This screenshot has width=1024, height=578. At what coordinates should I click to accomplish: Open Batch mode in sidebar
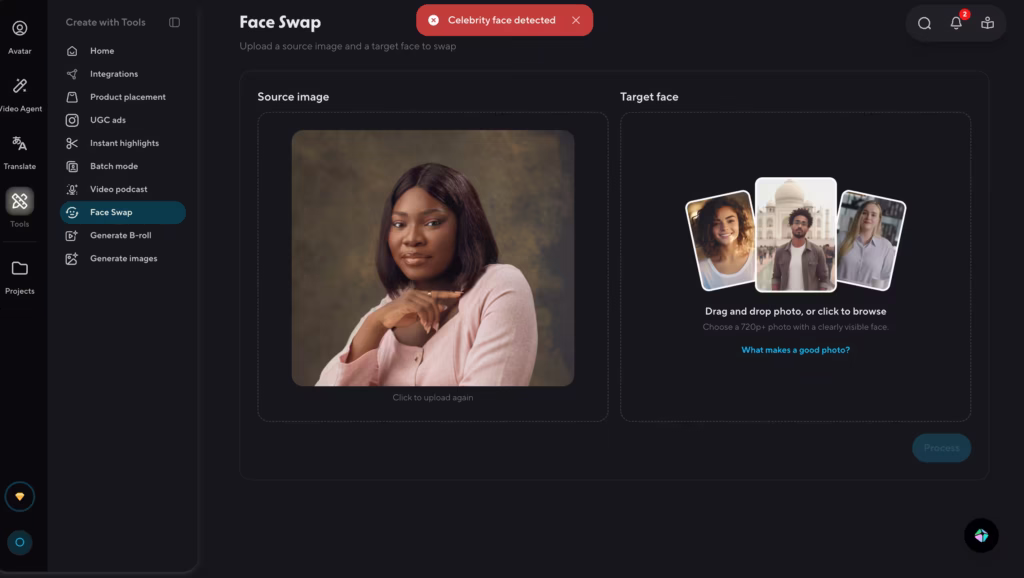[114, 166]
